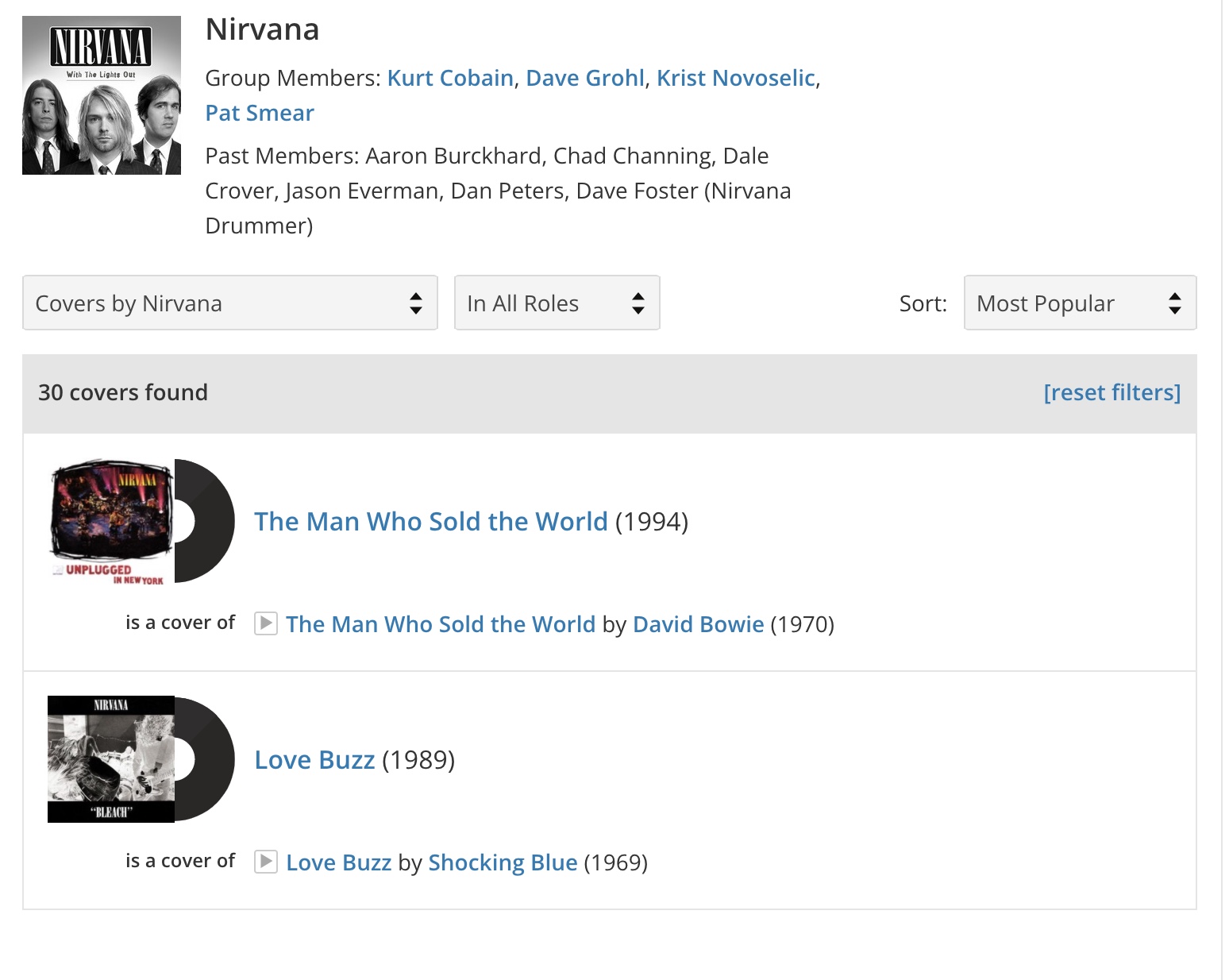The width and height of the screenshot is (1229, 980).
Task: Click the reset filters link
Action: point(1111,392)
